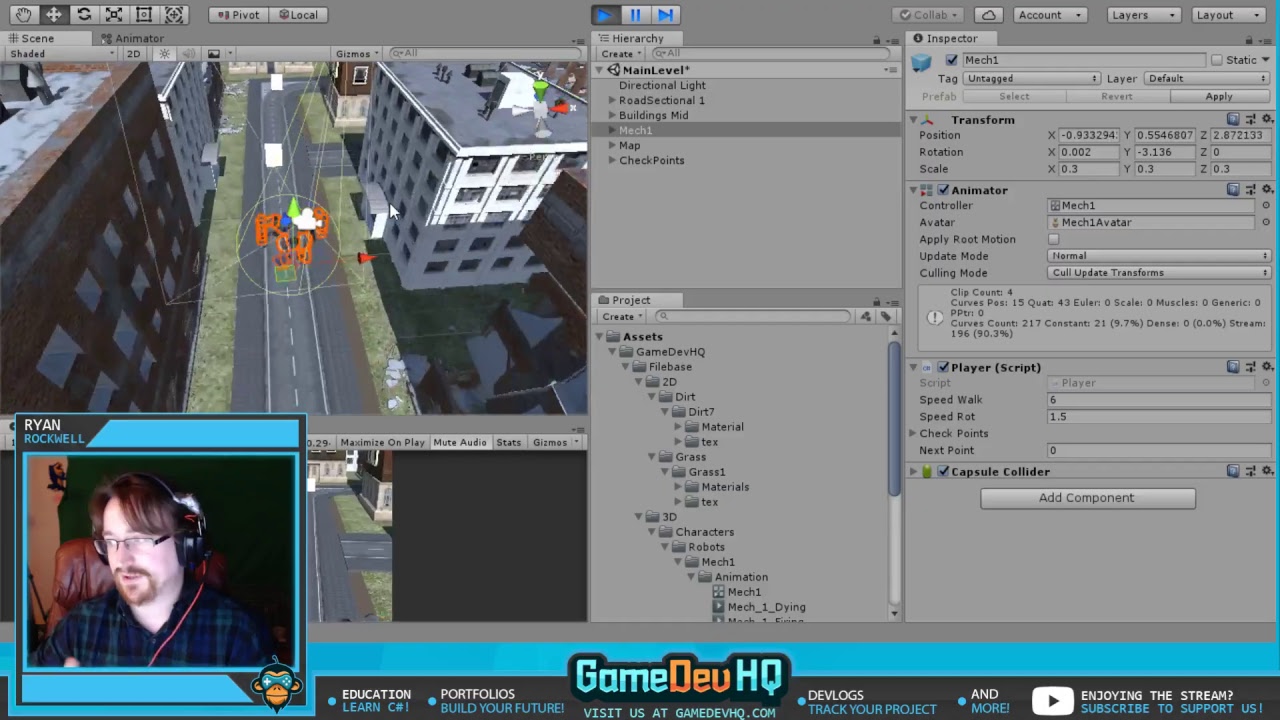Select Directional Light in Hierarchy
This screenshot has width=1280, height=720.
click(662, 85)
